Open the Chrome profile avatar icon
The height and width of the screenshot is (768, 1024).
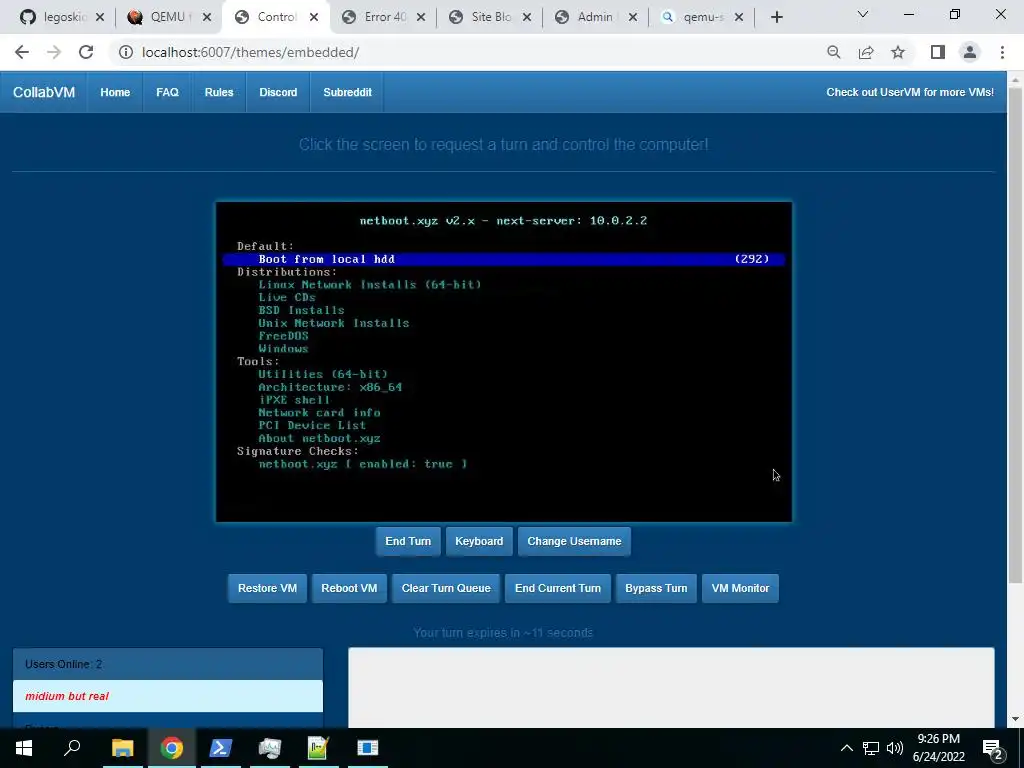(970, 52)
